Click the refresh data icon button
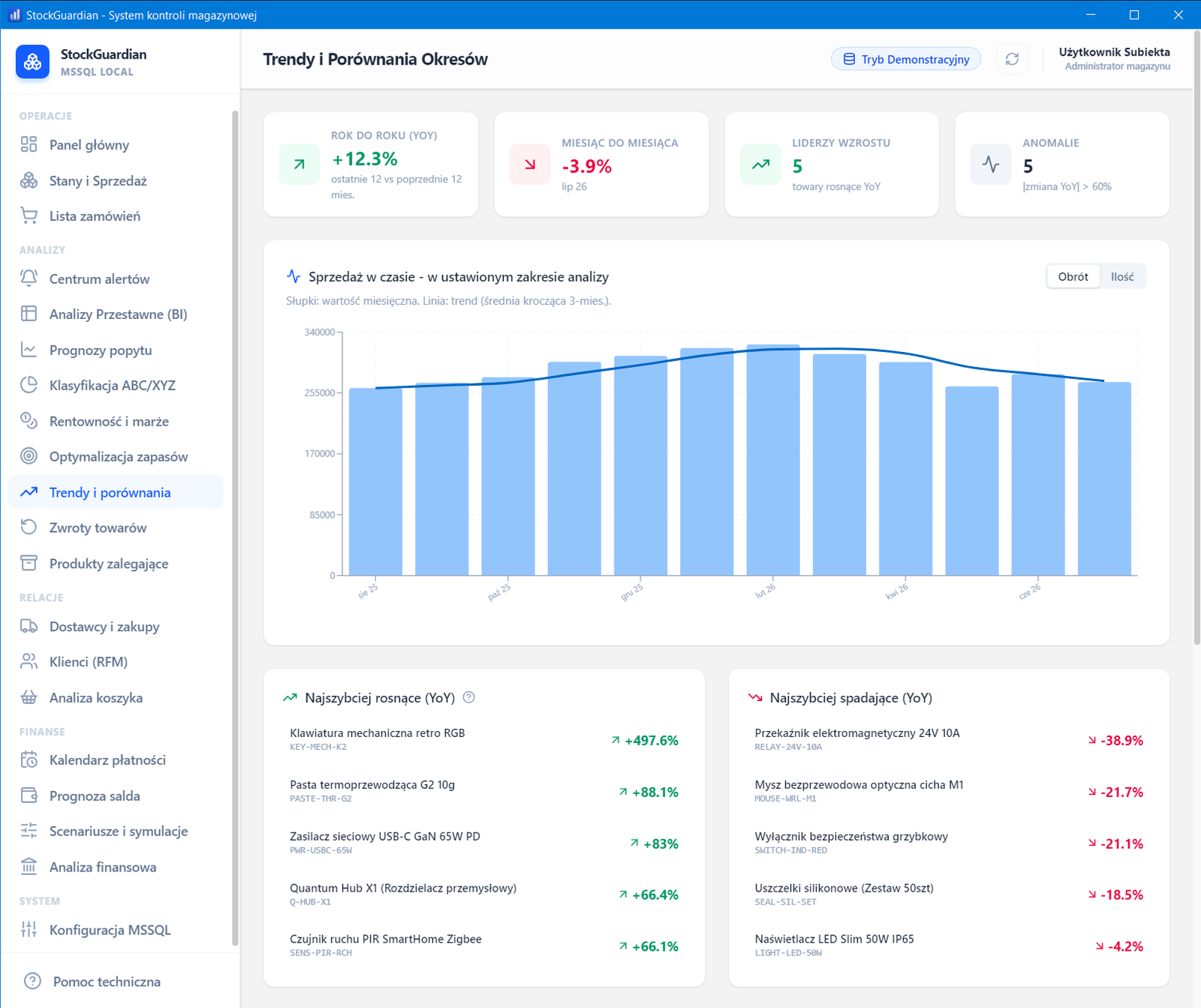This screenshot has width=1201, height=1008. point(1012,59)
